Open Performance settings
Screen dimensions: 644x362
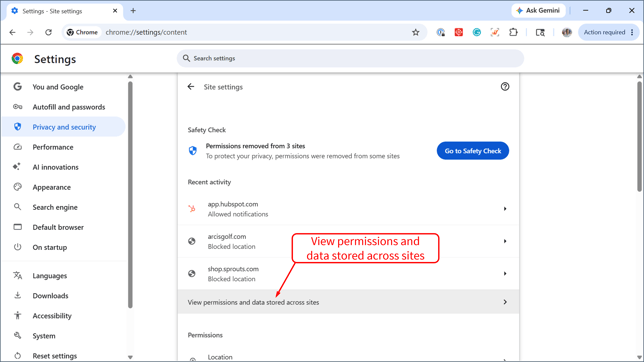point(64,147)
